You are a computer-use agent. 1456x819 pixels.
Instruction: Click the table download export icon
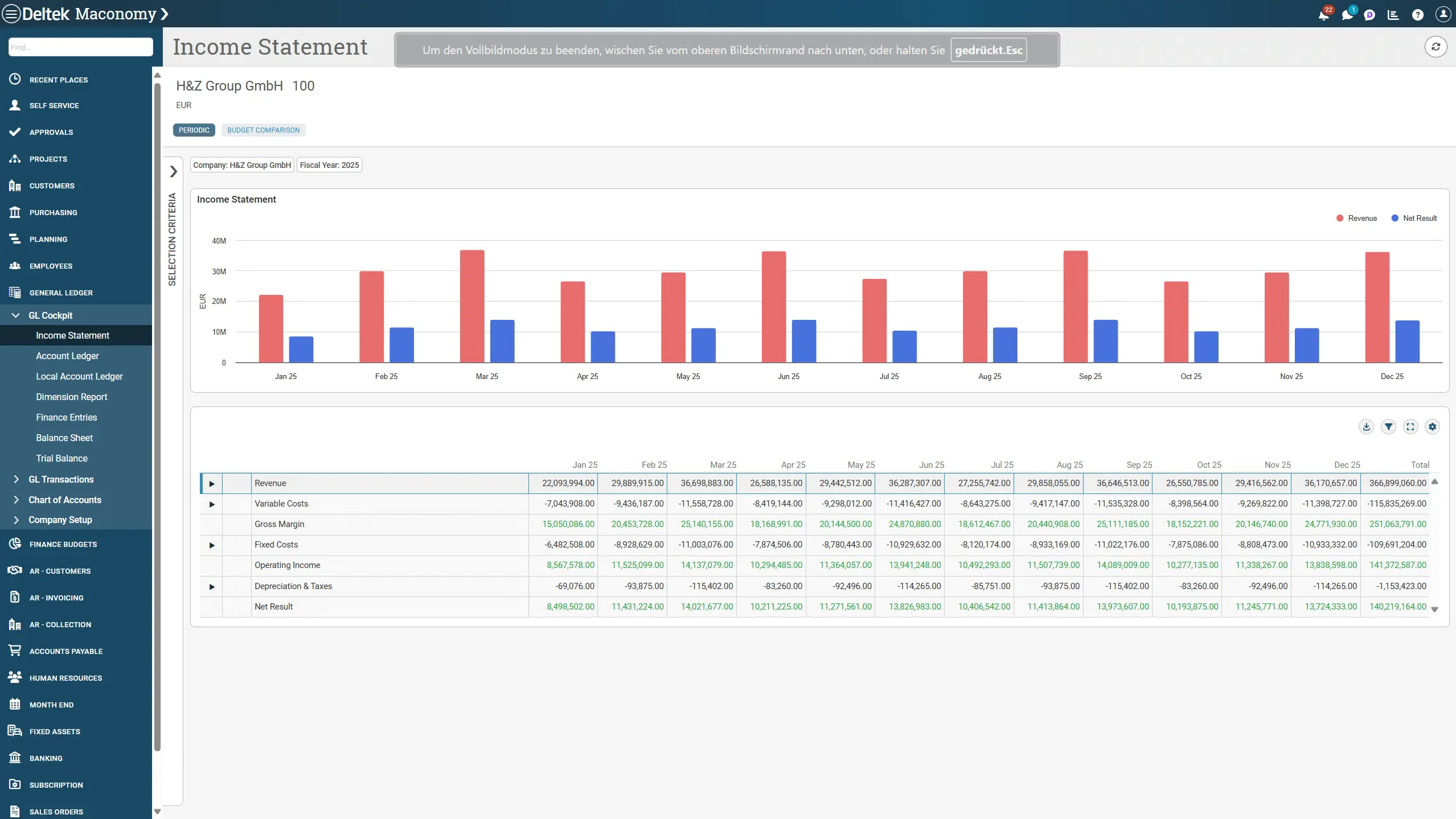1366,426
